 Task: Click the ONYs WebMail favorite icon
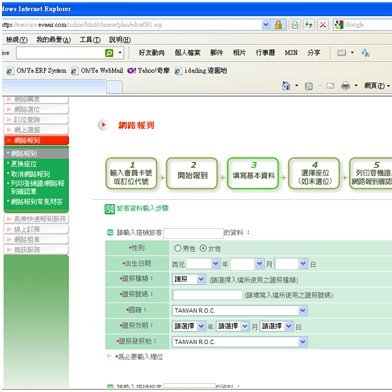pos(75,71)
